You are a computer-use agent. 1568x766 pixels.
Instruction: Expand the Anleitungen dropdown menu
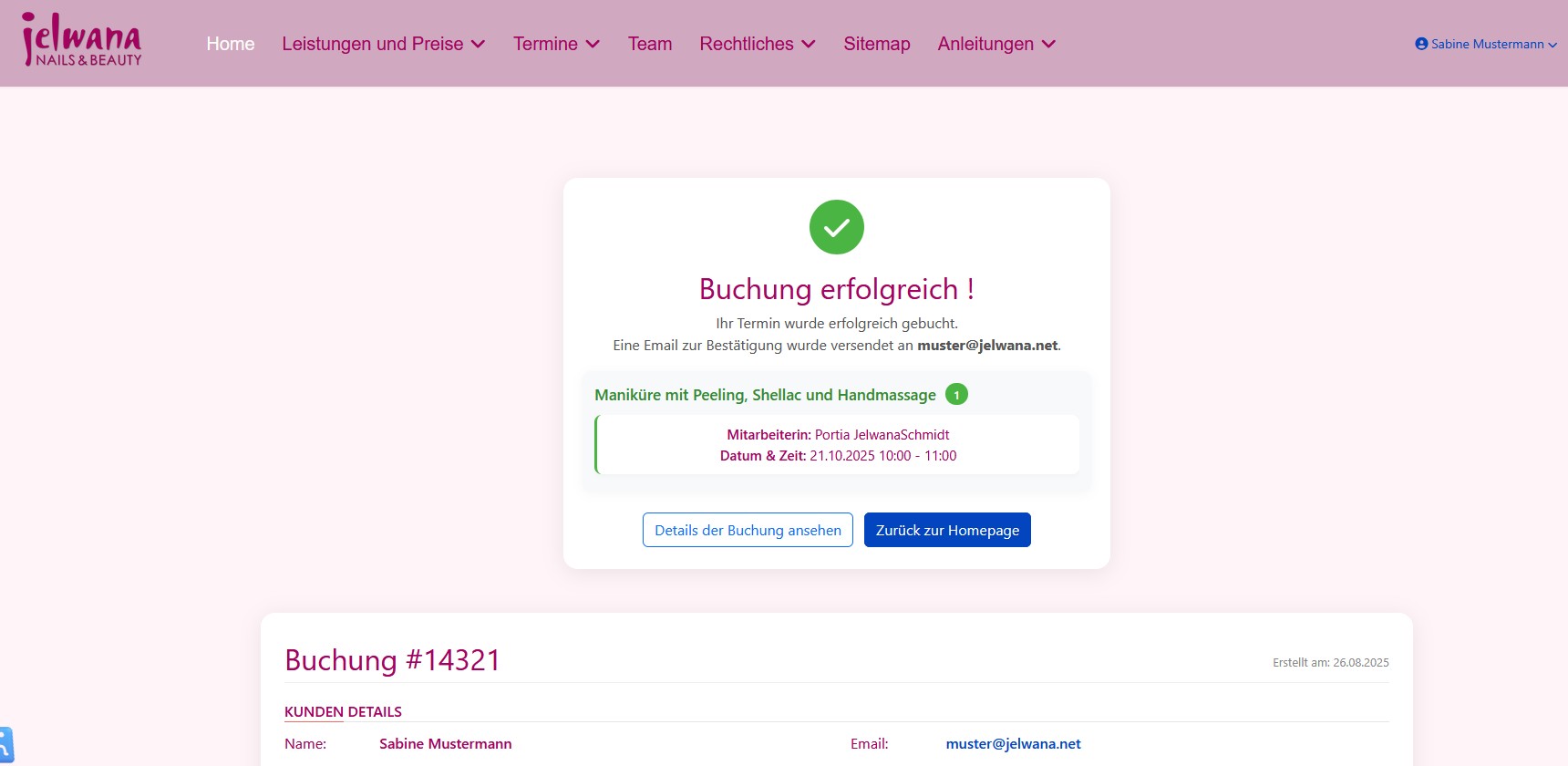[996, 44]
